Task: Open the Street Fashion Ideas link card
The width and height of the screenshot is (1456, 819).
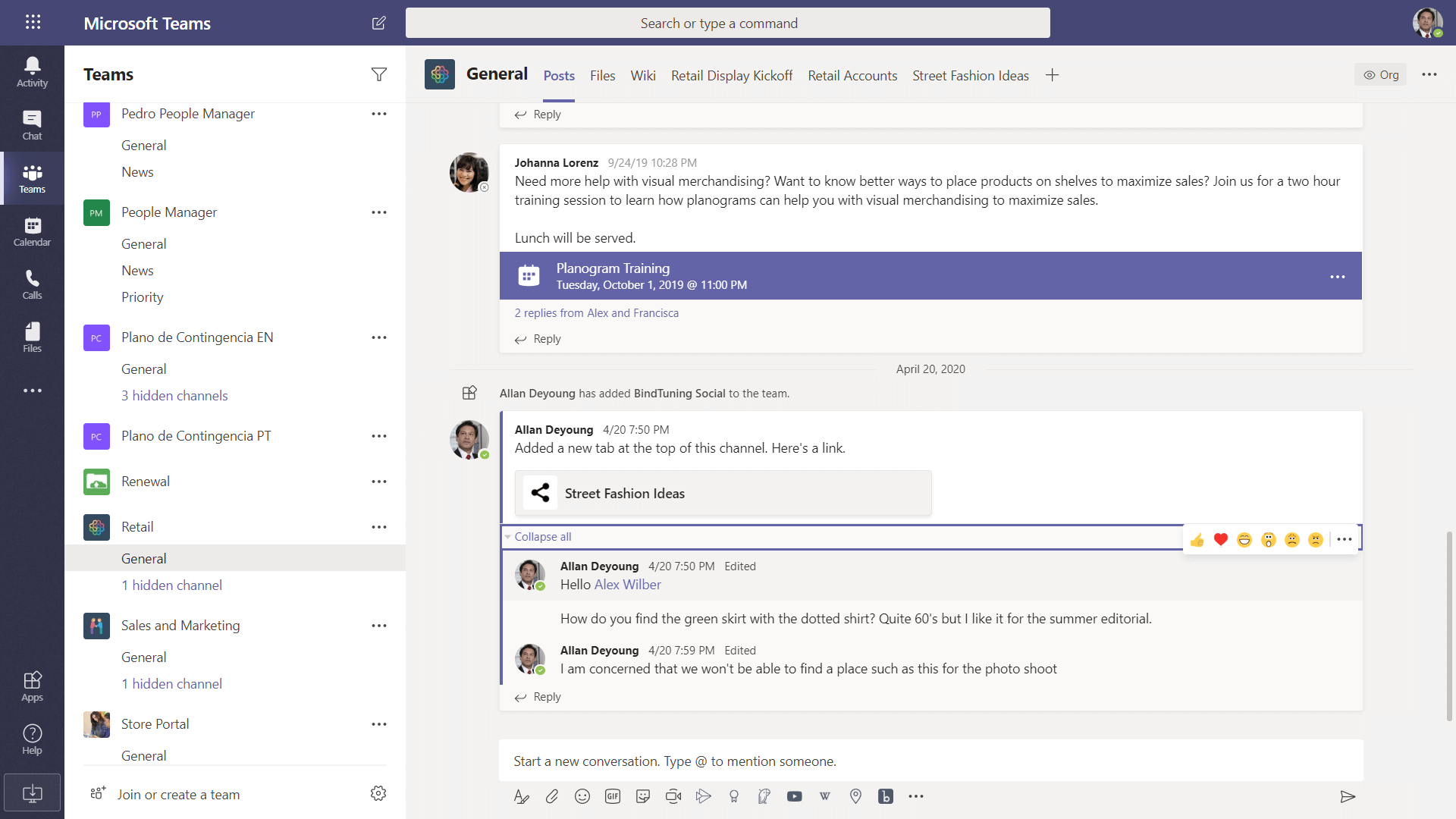Action: [x=723, y=494]
